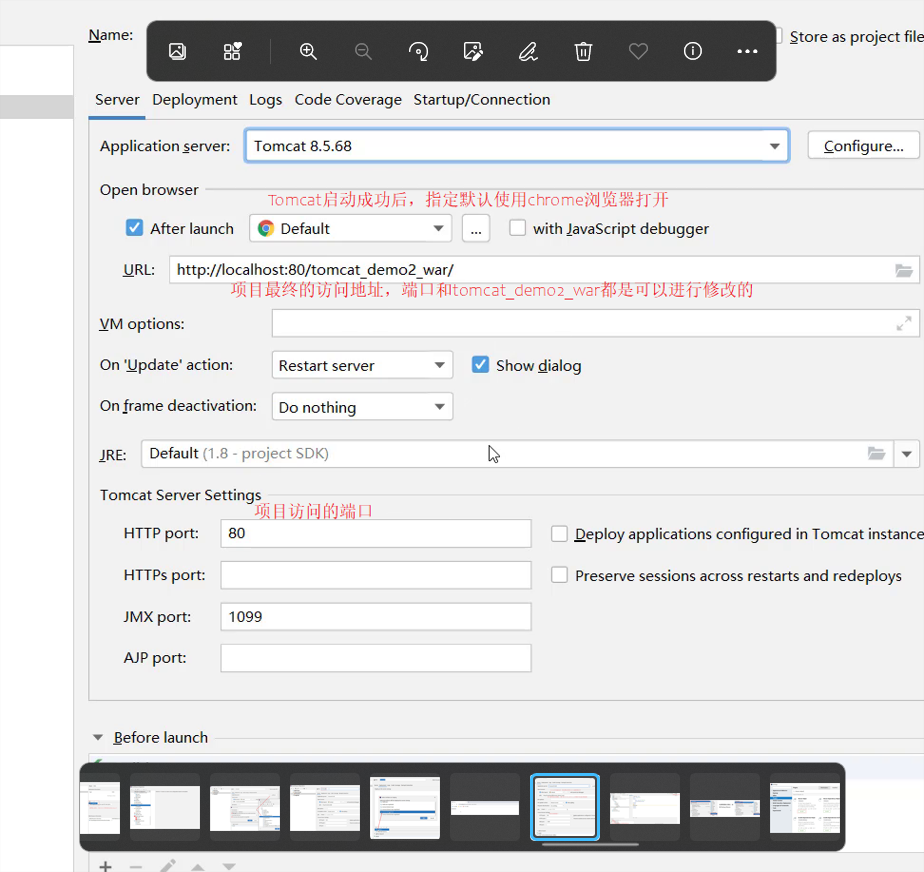Select the third filmstrip thumbnail
Image resolution: width=924 pixels, height=872 pixels.
[x=245, y=807]
